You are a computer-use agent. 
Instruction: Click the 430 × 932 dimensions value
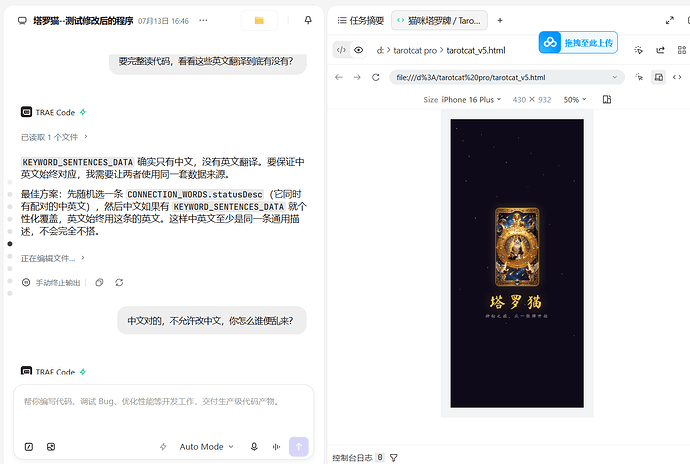[532, 100]
